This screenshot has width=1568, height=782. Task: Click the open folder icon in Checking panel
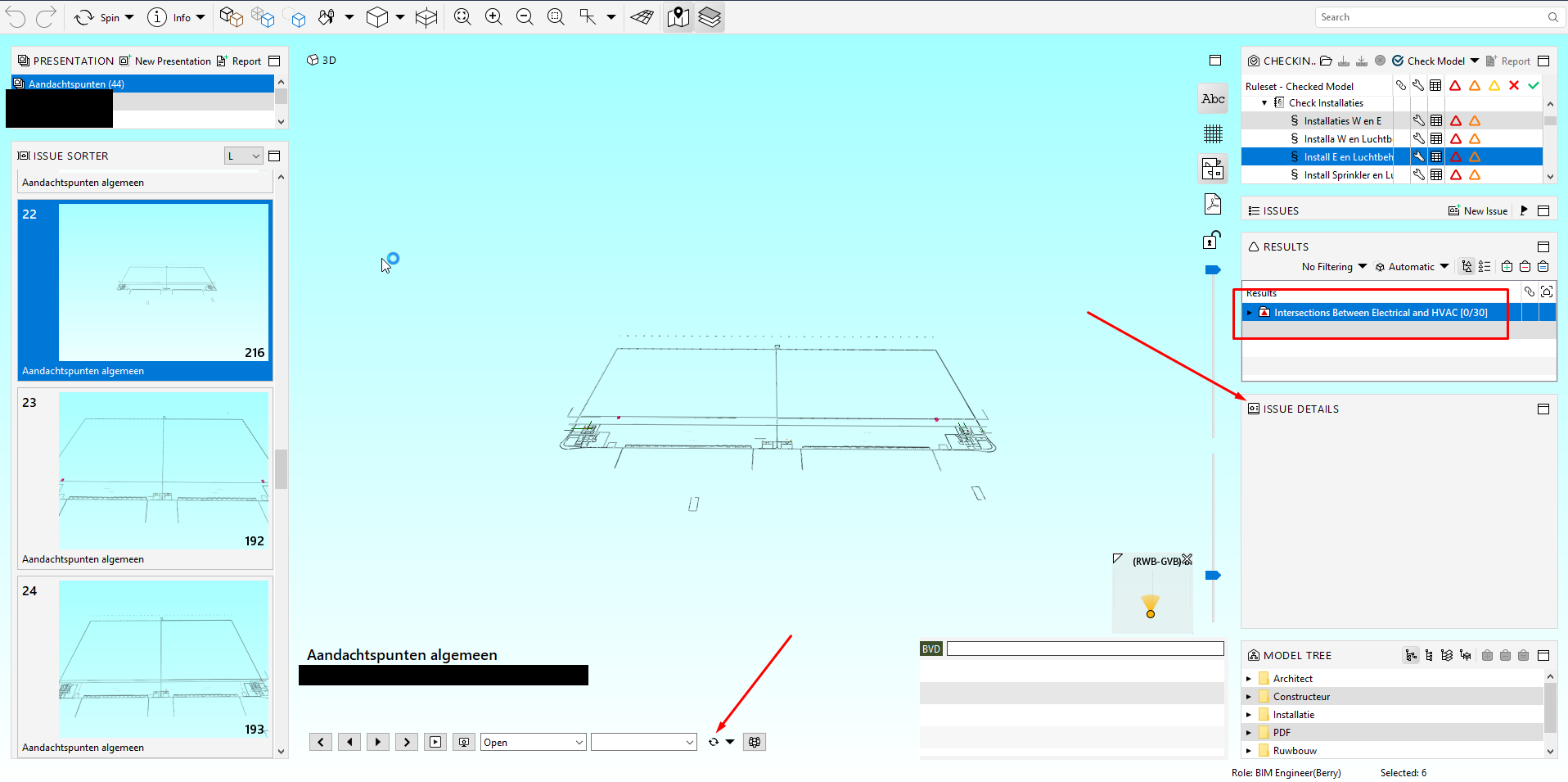[1327, 61]
